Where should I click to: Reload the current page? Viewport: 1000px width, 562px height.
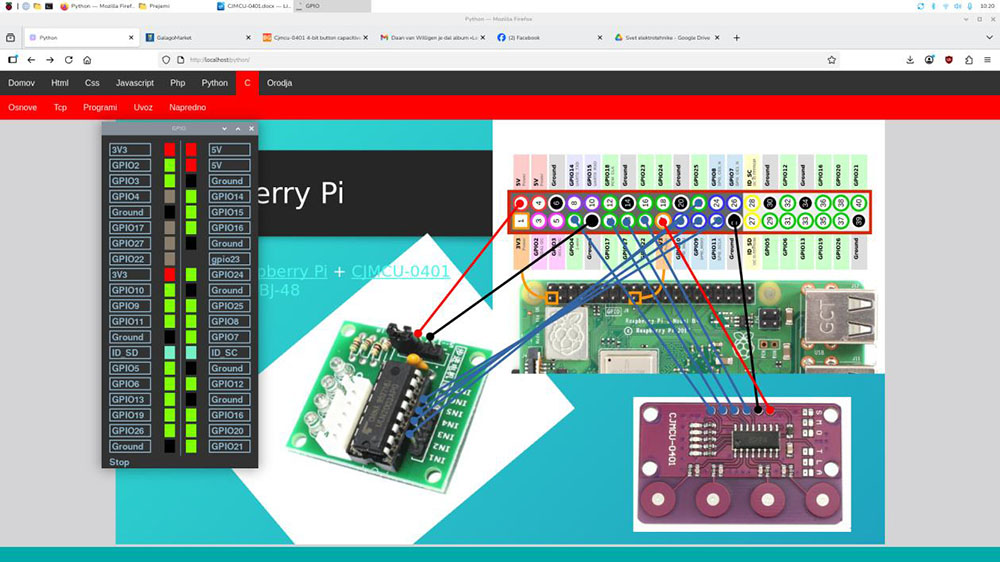pos(68,60)
